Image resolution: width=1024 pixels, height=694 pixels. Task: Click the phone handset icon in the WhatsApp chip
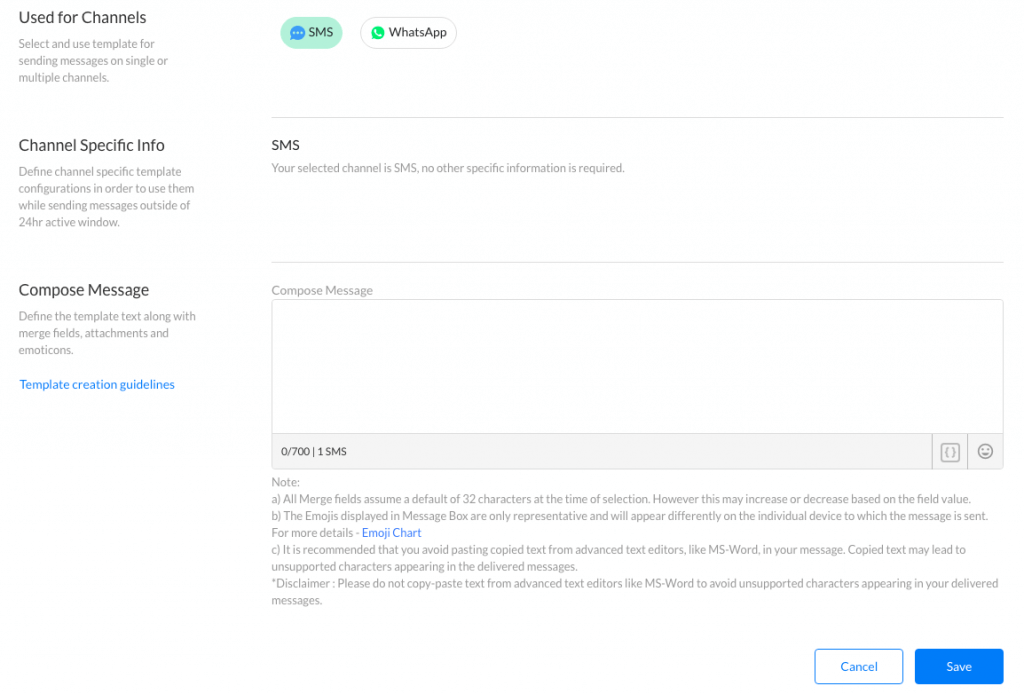377,32
